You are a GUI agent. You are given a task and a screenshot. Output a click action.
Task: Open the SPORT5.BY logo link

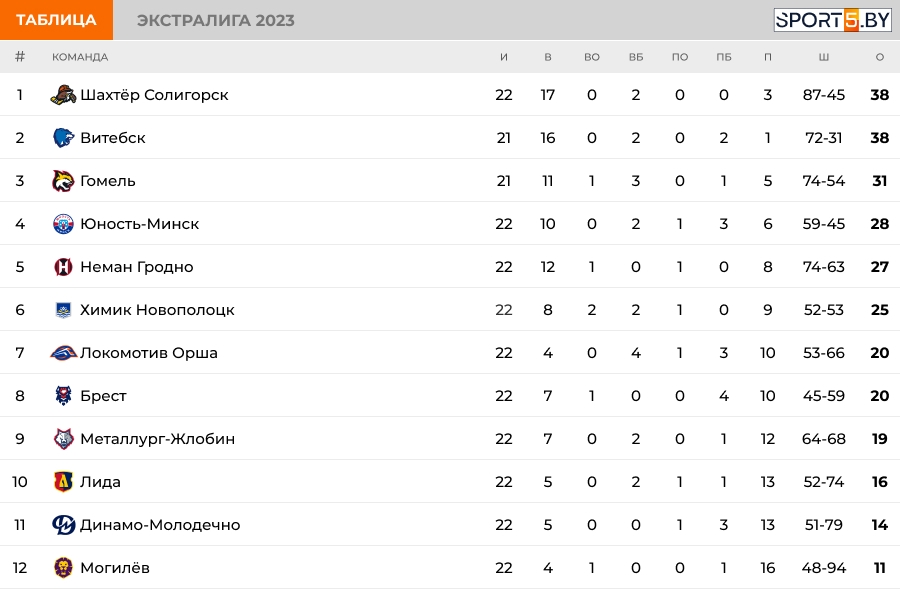click(x=832, y=20)
